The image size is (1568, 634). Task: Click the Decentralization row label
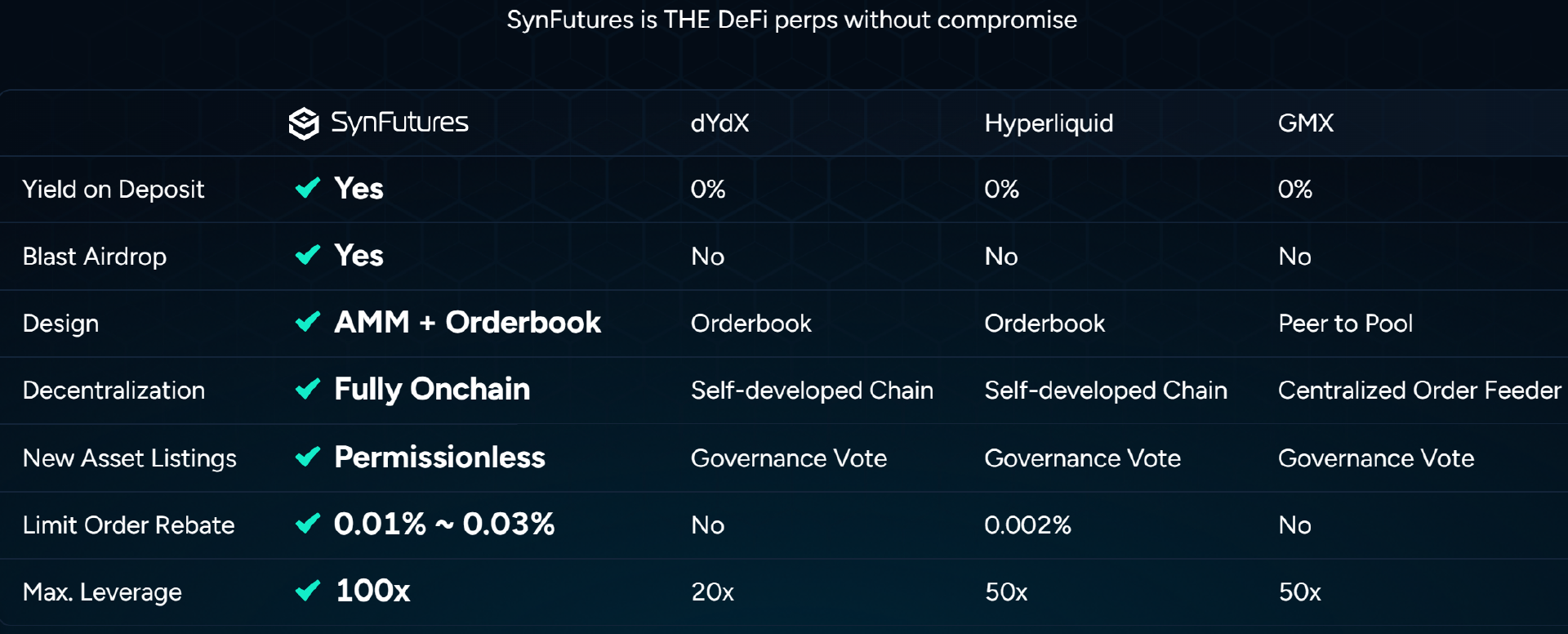pos(114,391)
